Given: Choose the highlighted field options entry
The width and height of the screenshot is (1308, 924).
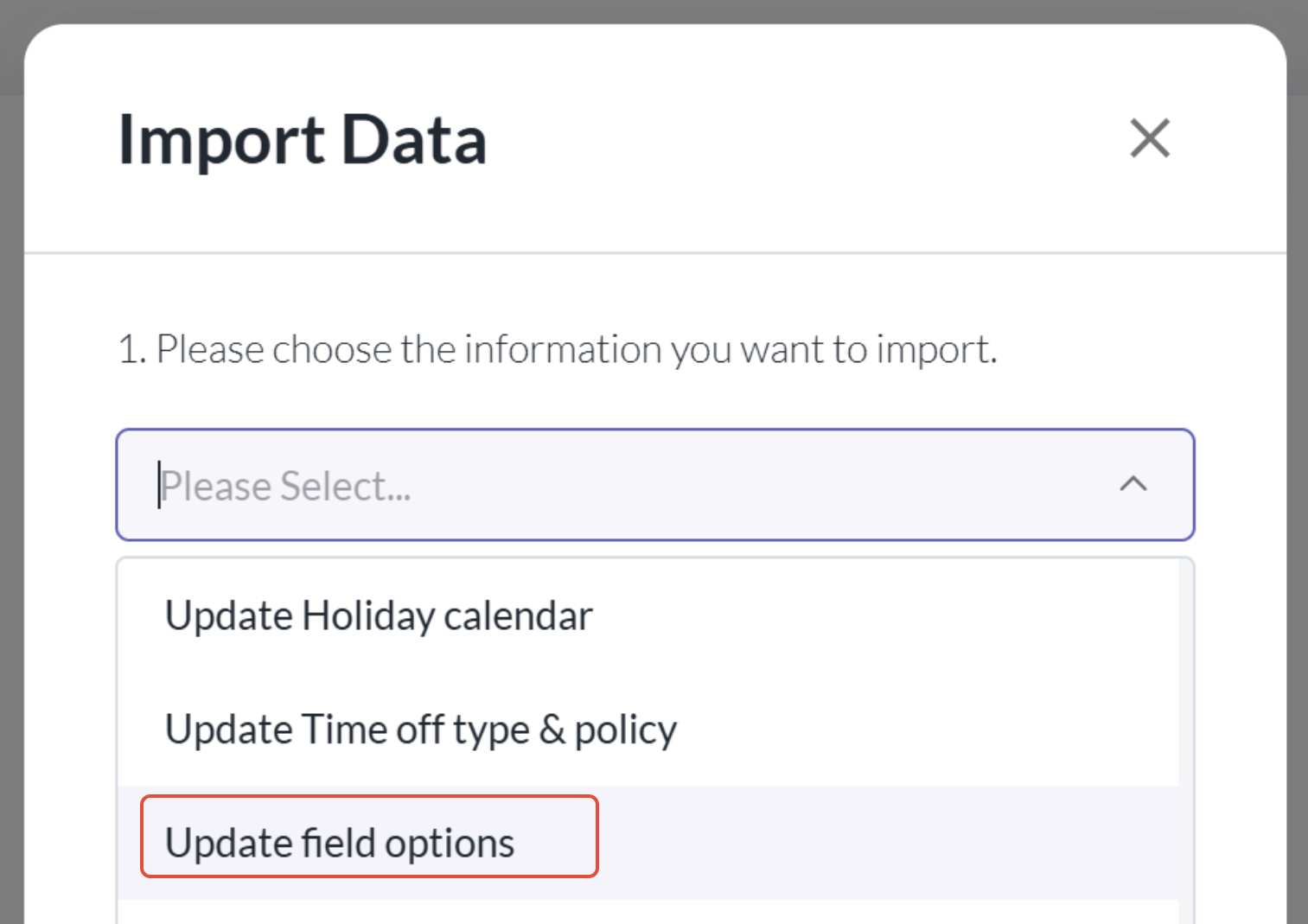Looking at the screenshot, I should click(x=340, y=843).
